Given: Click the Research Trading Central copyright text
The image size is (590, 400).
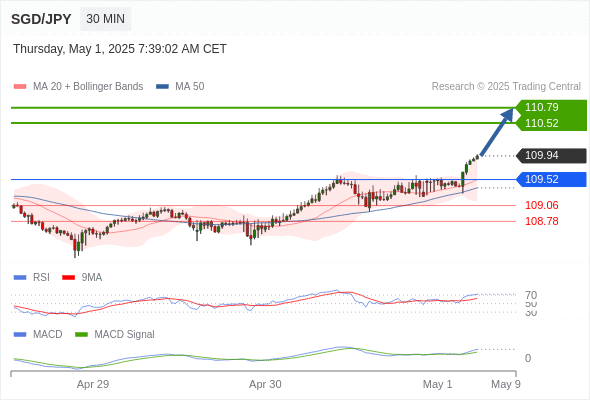Looking at the screenshot, I should (506, 87).
